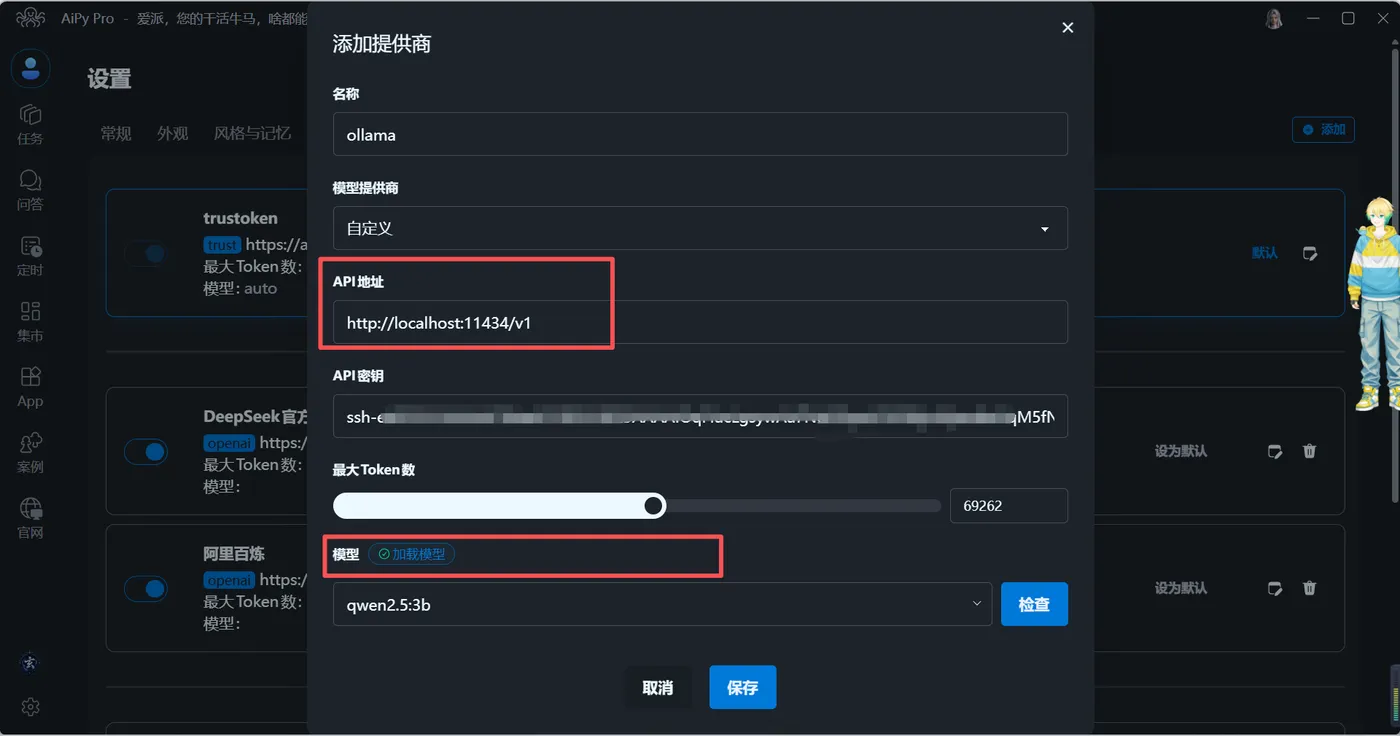Click the 添加 button in settings
Screen dimensions: 1400x736
pyautogui.click(x=1323, y=129)
